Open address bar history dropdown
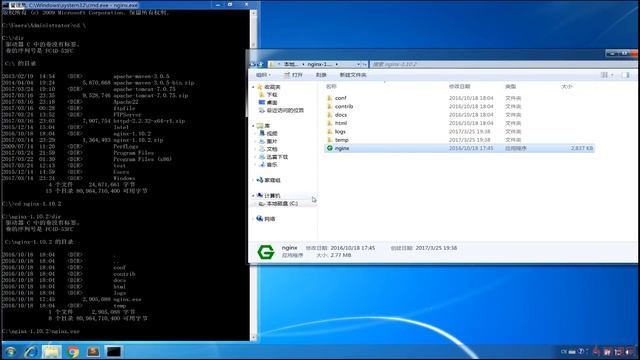Image resolution: width=640 pixels, height=360 pixels. click(358, 64)
